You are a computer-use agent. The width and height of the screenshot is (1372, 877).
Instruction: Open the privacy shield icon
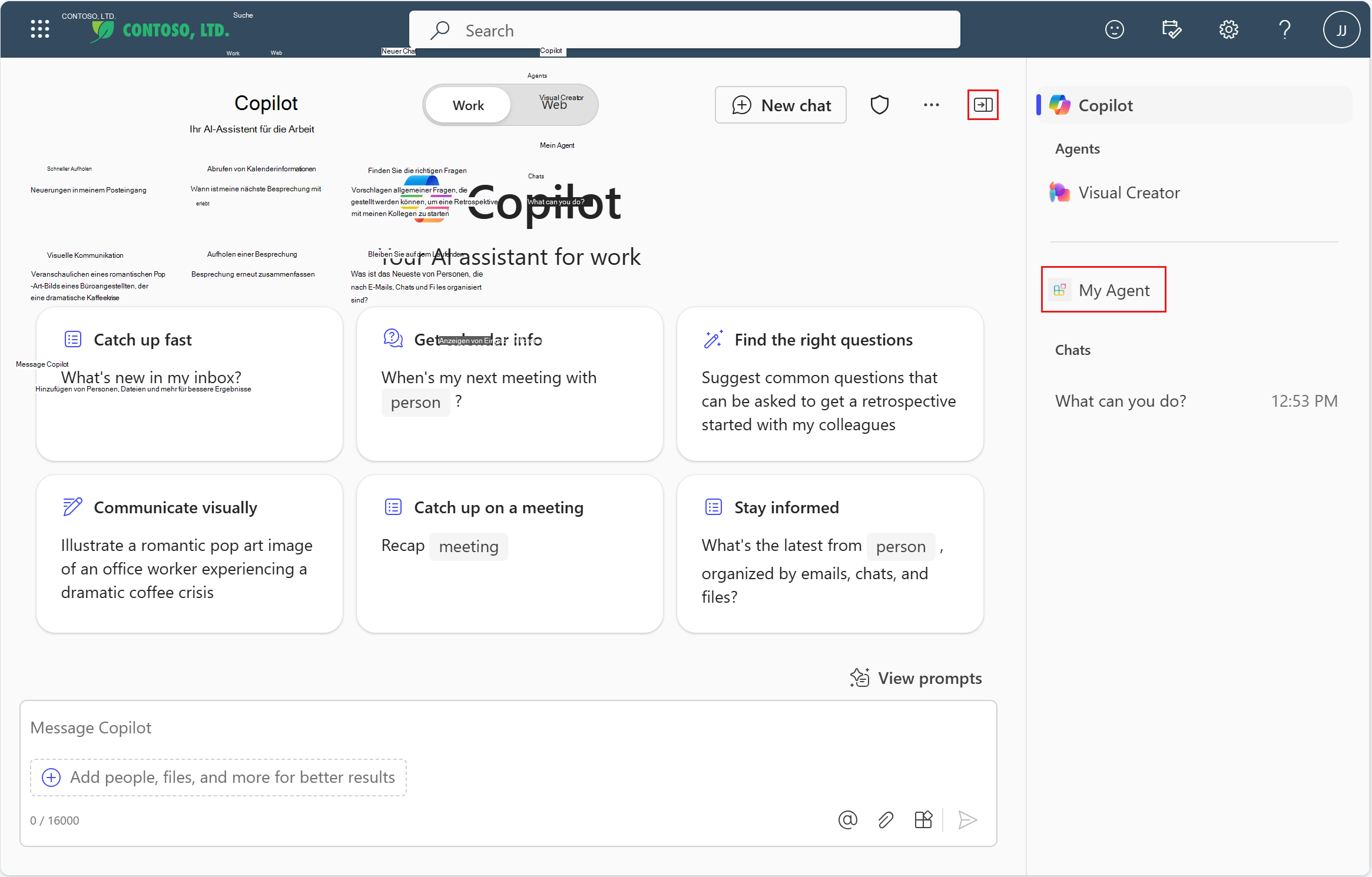coord(879,105)
